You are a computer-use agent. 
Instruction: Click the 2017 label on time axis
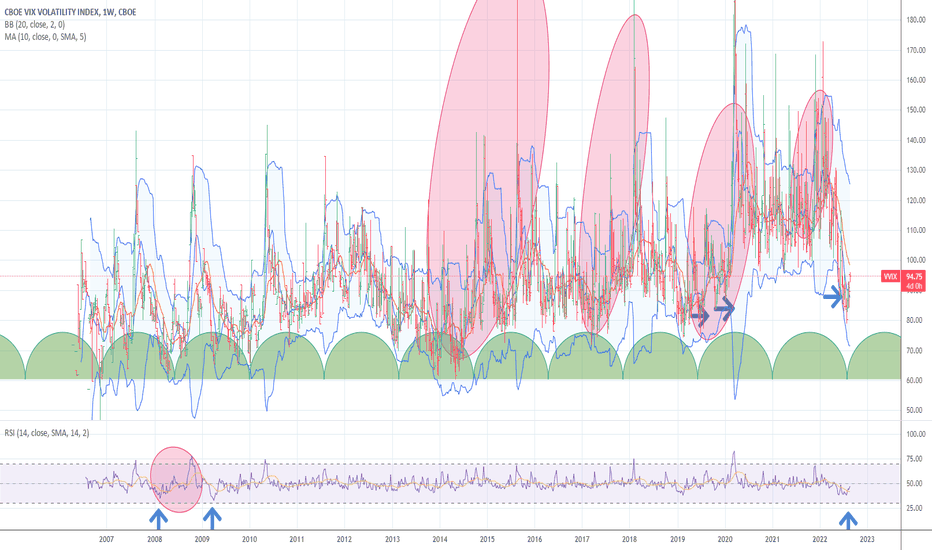[582, 539]
